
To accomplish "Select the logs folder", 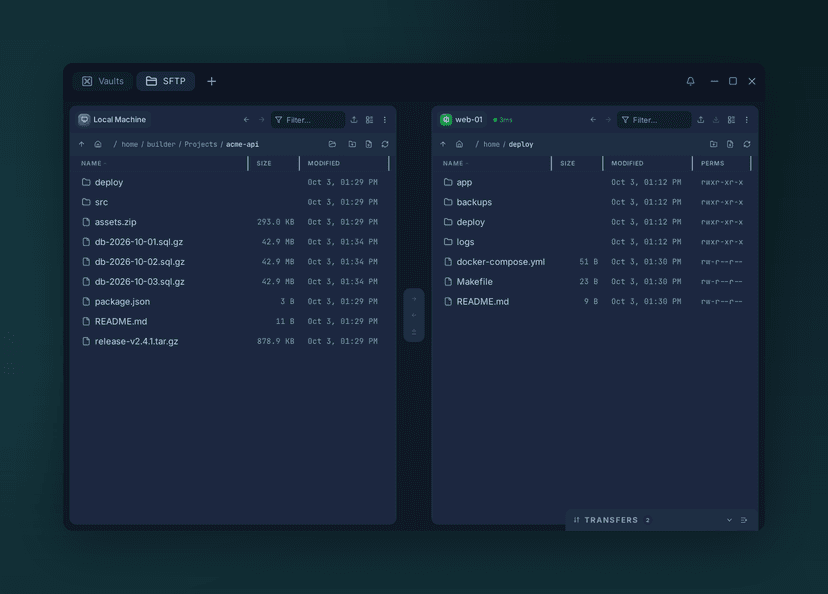I will click(595, 242).
